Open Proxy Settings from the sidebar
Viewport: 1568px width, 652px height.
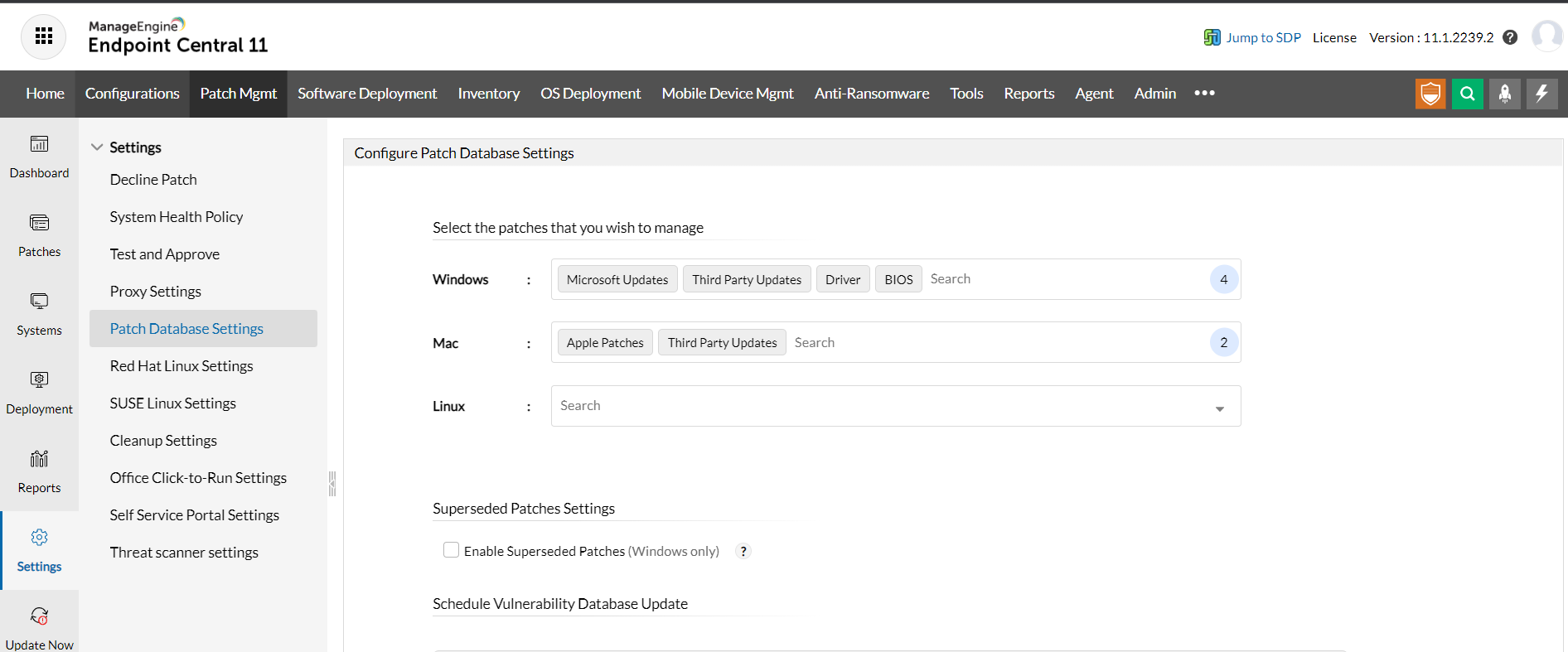coord(156,292)
